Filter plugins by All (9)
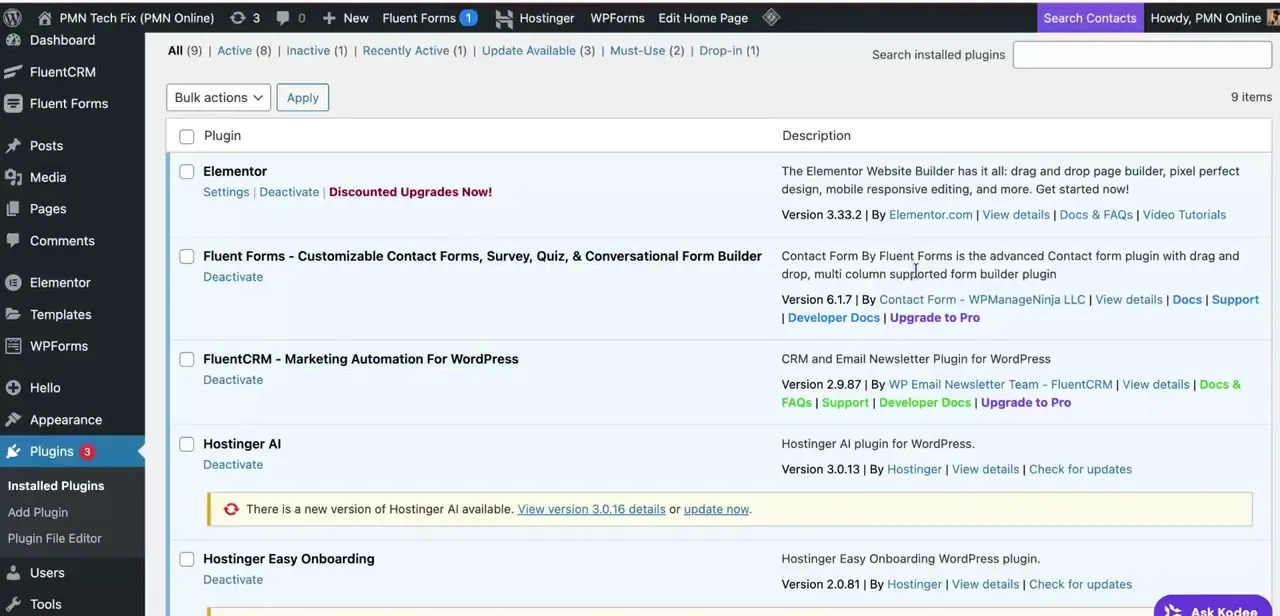This screenshot has width=1280, height=616. (x=185, y=50)
